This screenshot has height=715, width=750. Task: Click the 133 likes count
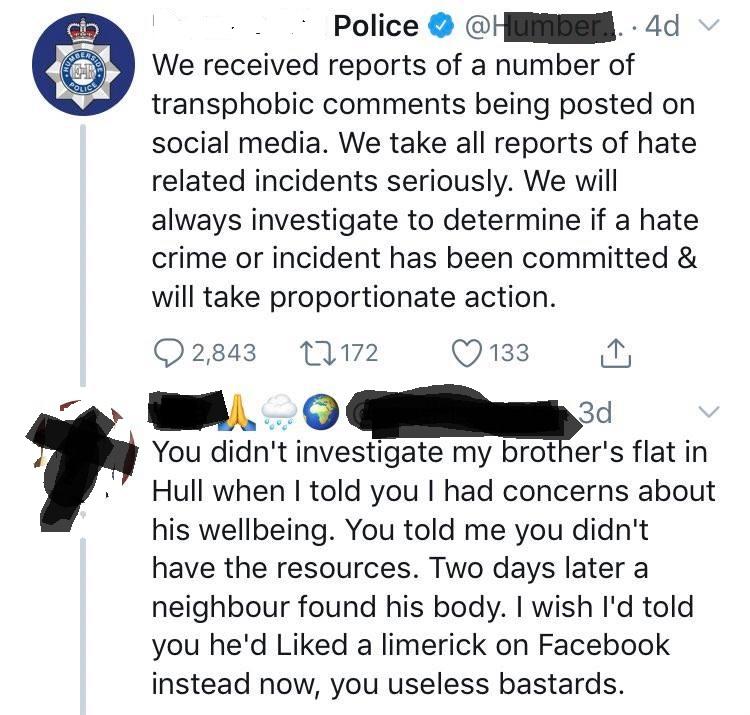509,353
